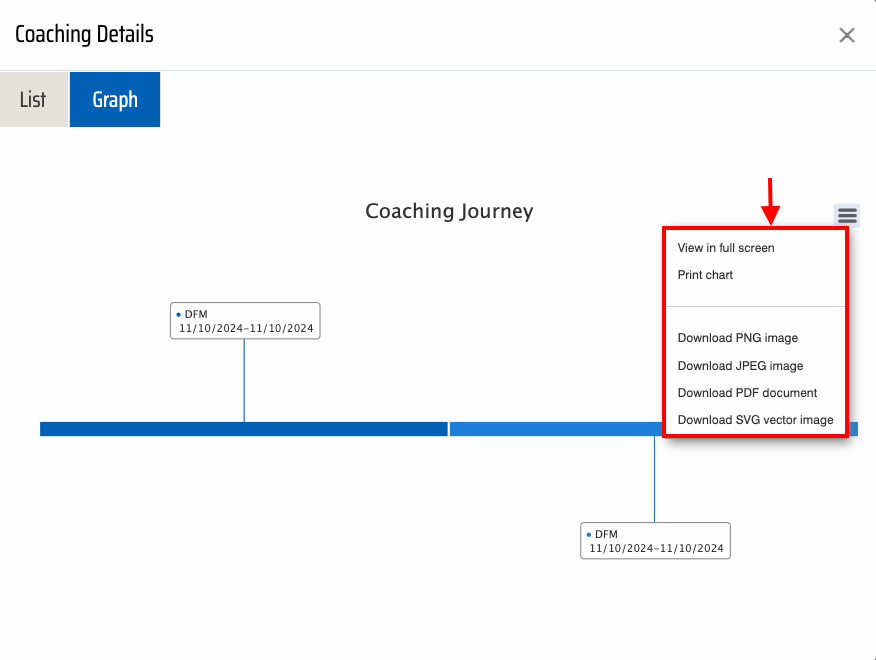Select the Graph tab

pyautogui.click(x=115, y=100)
